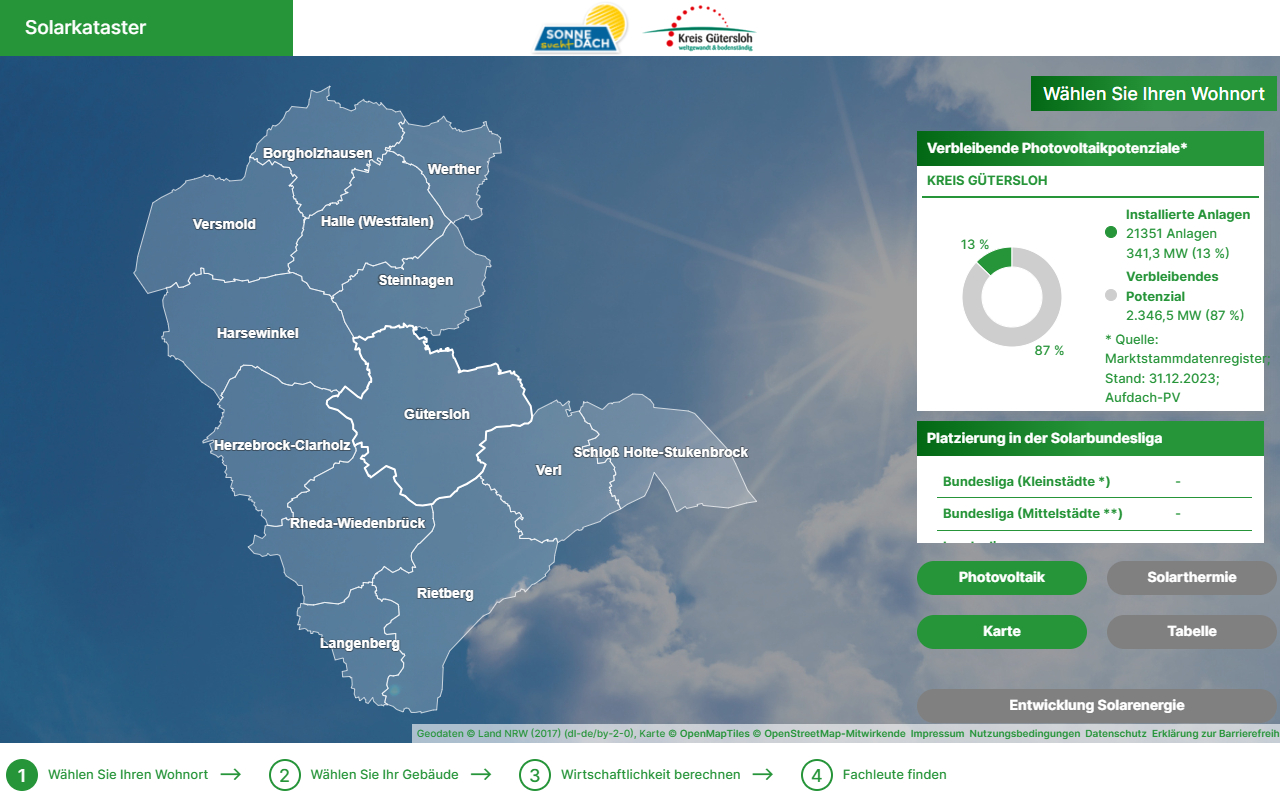Open the Impressum link
Image resolution: width=1280 pixels, height=800 pixels.
click(937, 734)
